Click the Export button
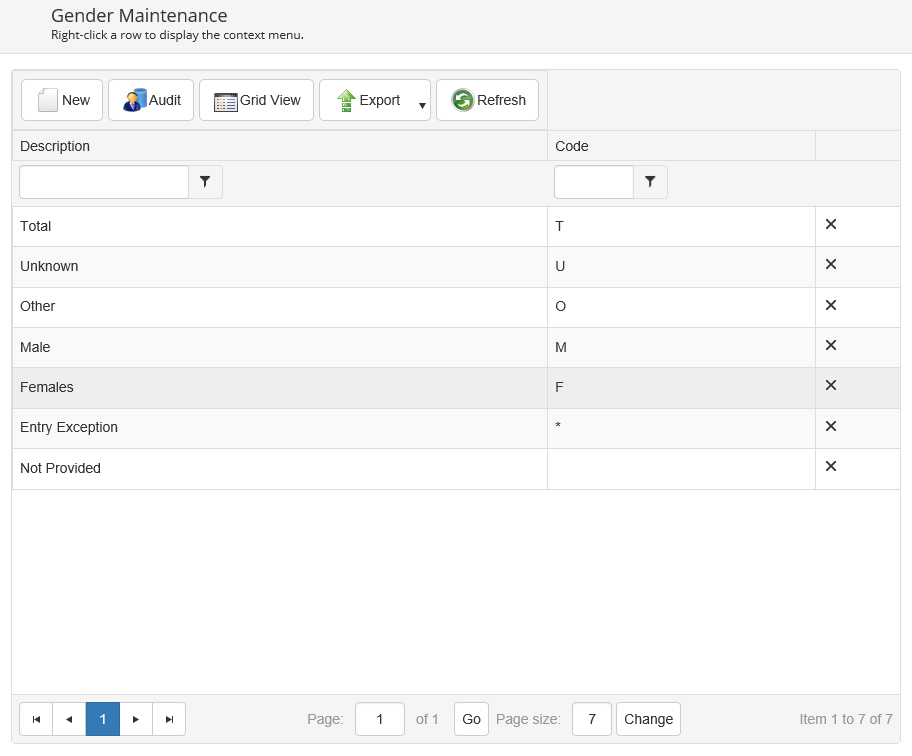Viewport: 912px width, 756px height. pos(367,100)
